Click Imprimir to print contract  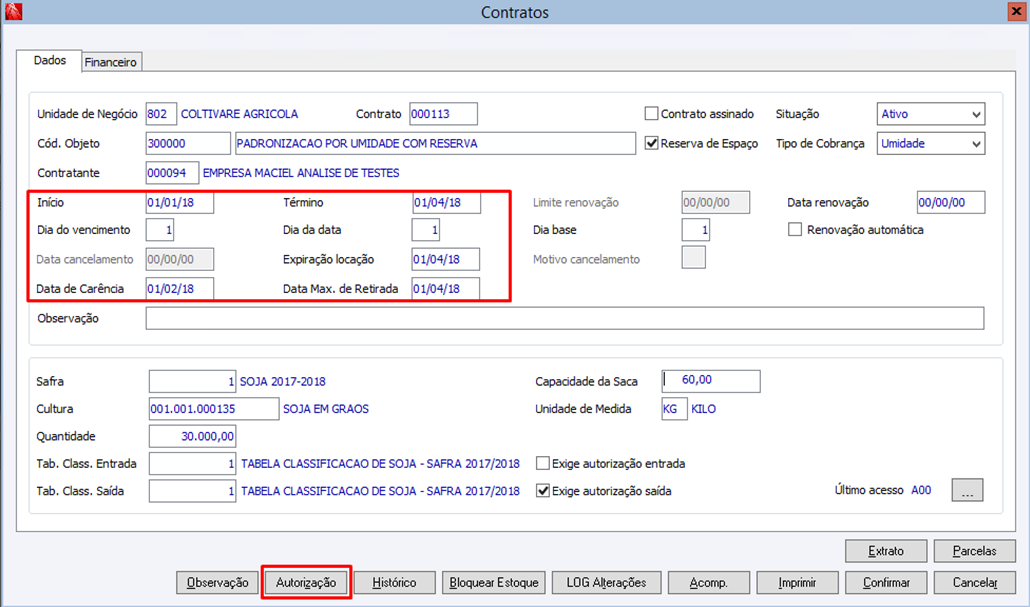tap(797, 583)
